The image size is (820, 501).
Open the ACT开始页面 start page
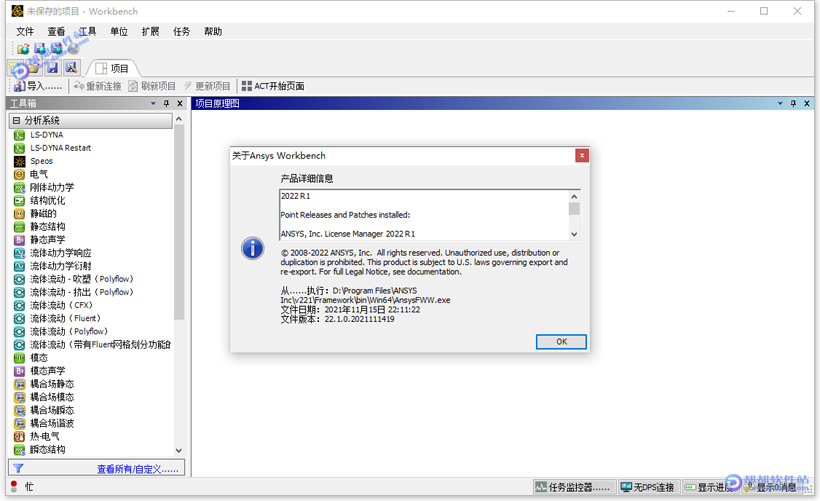[273, 86]
